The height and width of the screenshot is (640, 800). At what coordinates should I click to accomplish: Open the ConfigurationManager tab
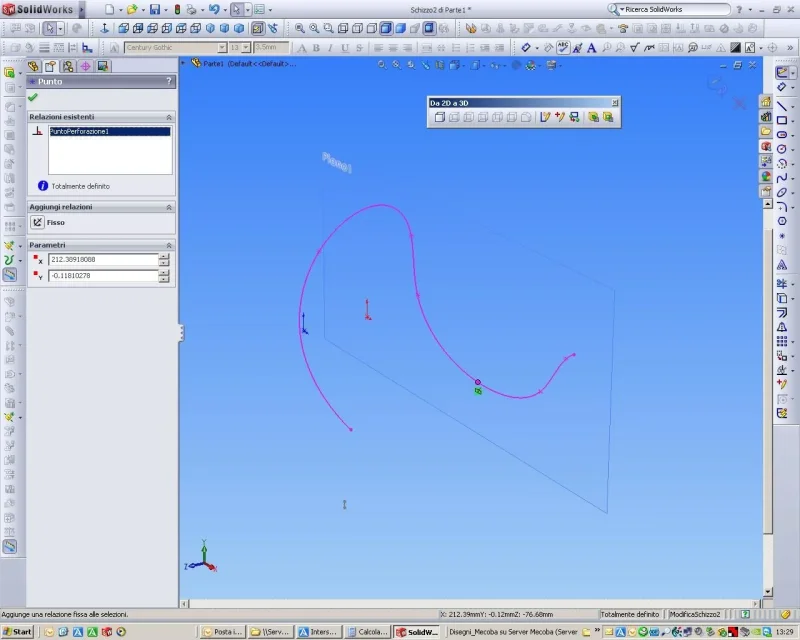[68, 66]
